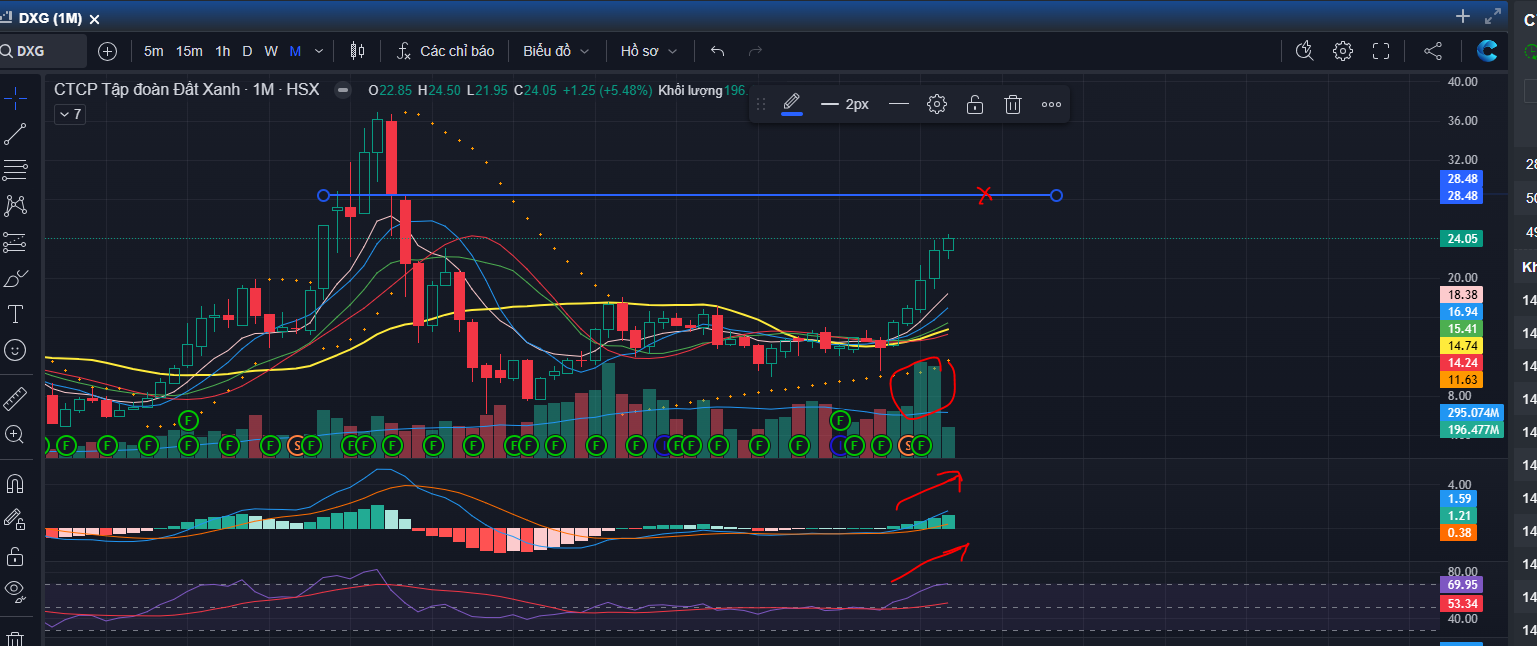Select the XABCD pattern tool
Viewport: 1537px width, 646px height.
(x=15, y=206)
